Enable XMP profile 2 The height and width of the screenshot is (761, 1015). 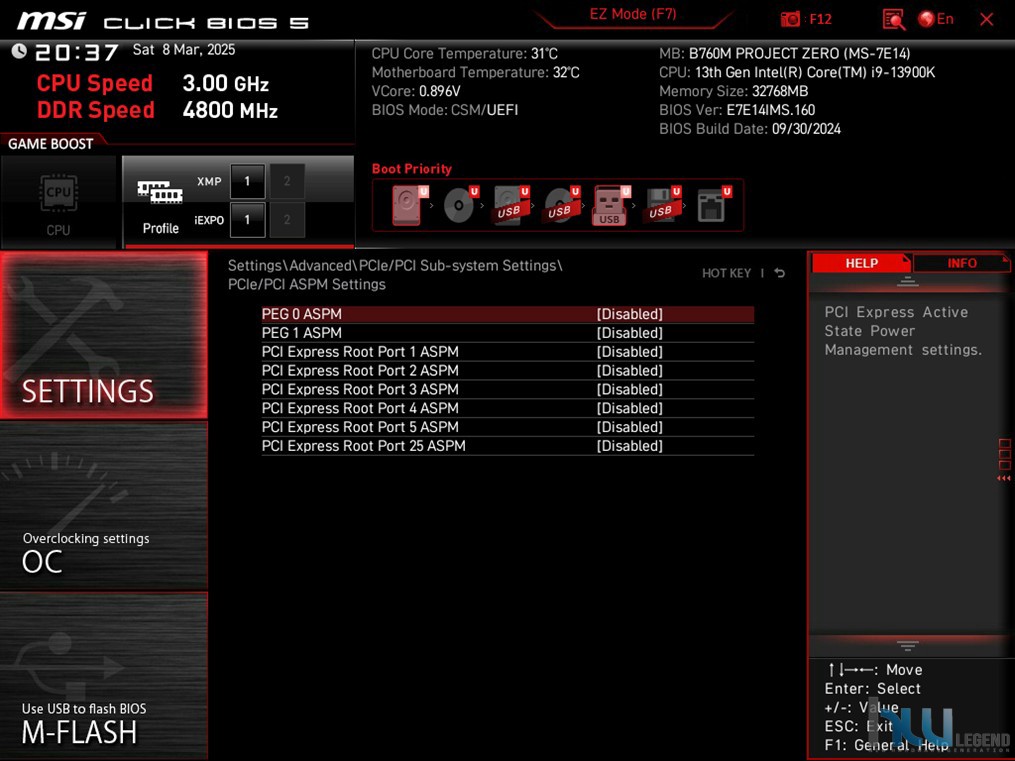tap(287, 181)
